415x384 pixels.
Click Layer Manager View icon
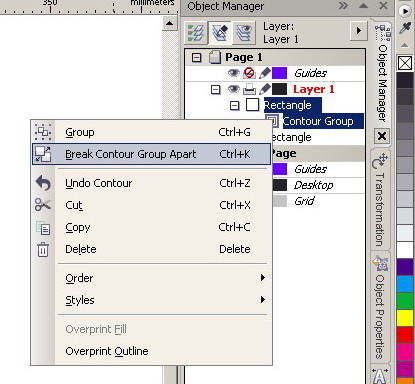244,32
